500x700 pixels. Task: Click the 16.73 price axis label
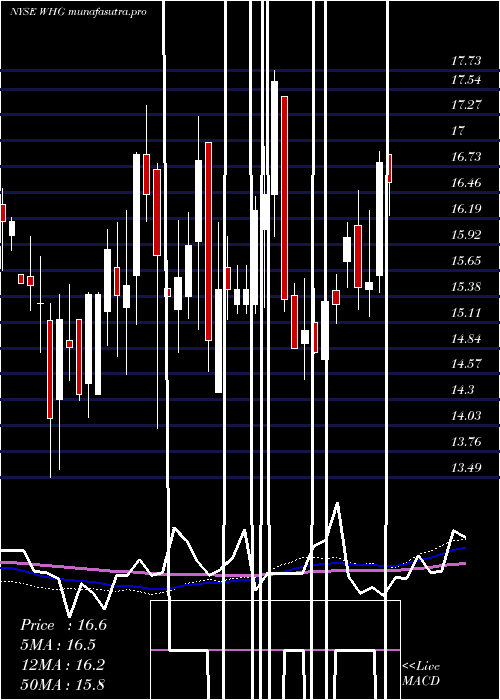tap(466, 157)
